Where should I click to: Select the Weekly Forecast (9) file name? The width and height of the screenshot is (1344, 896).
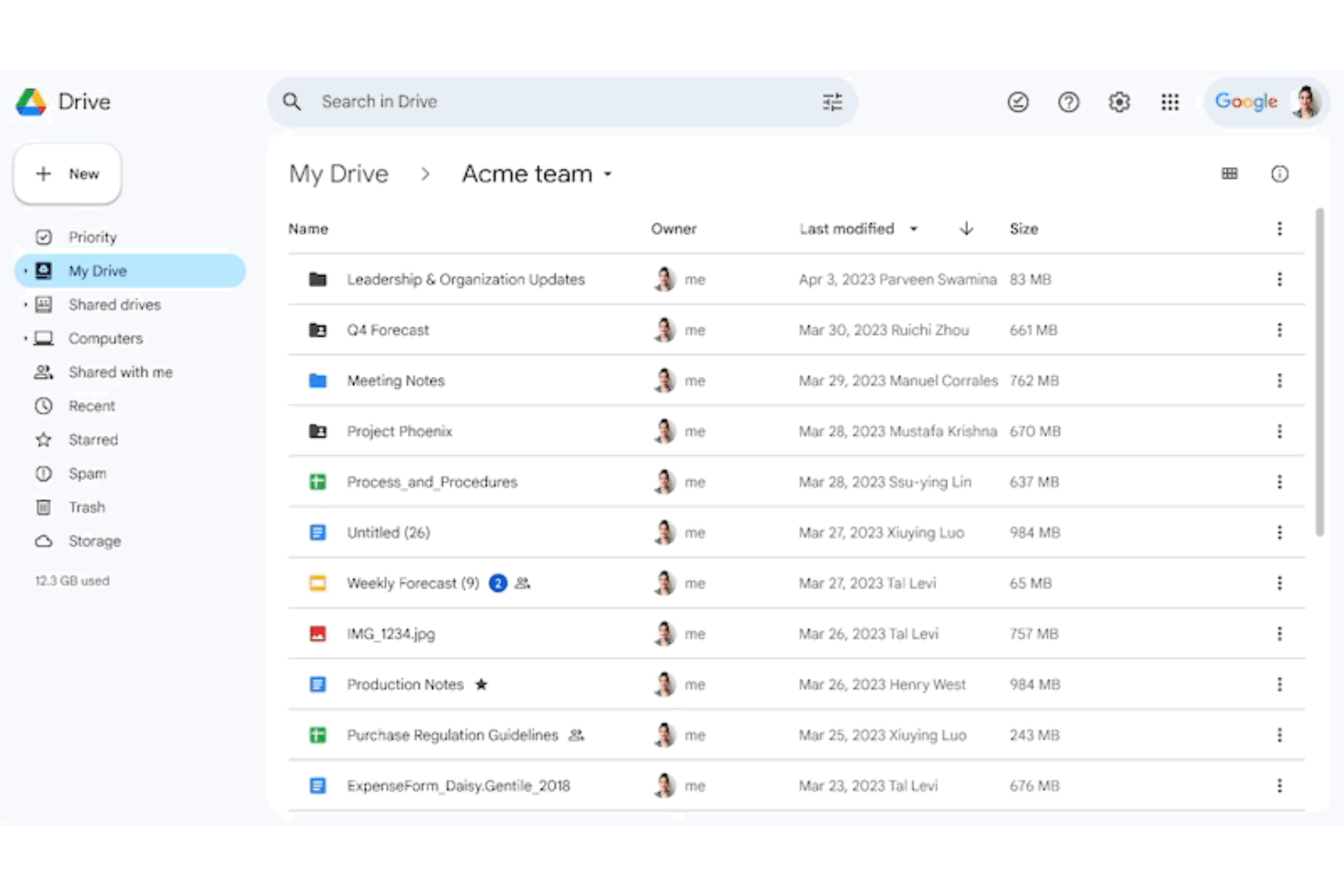(413, 583)
